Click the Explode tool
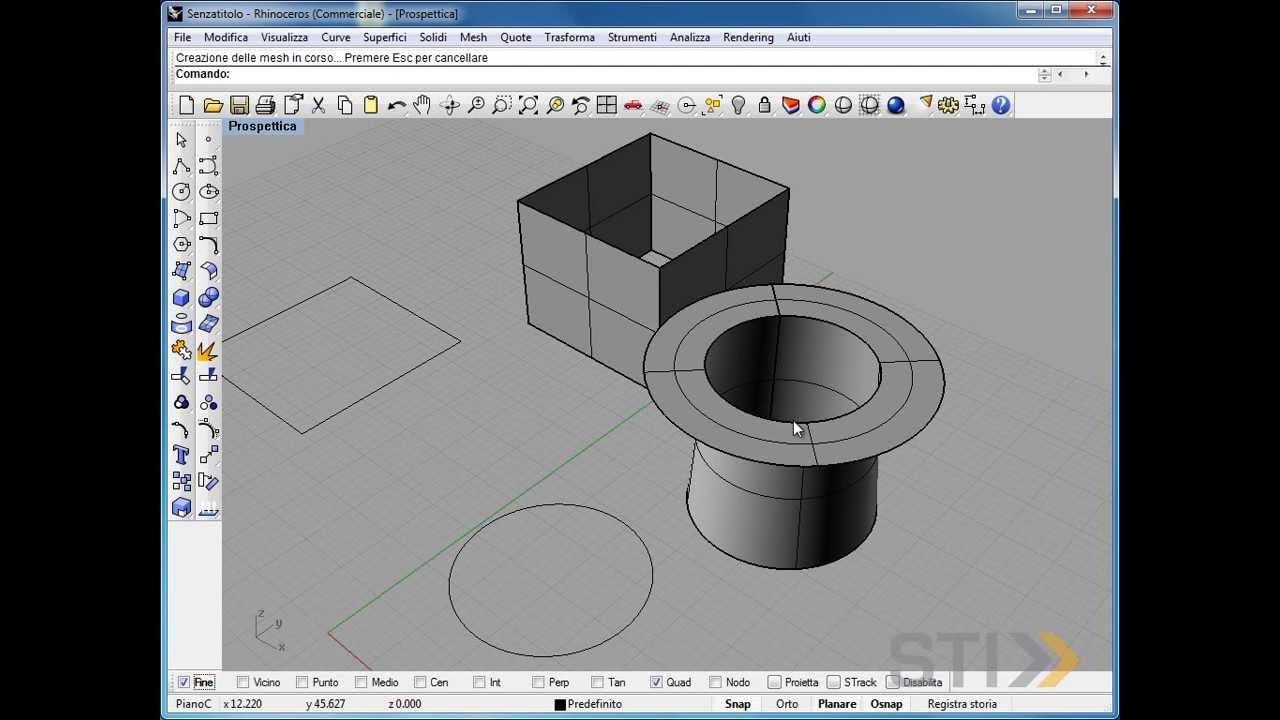 point(208,350)
